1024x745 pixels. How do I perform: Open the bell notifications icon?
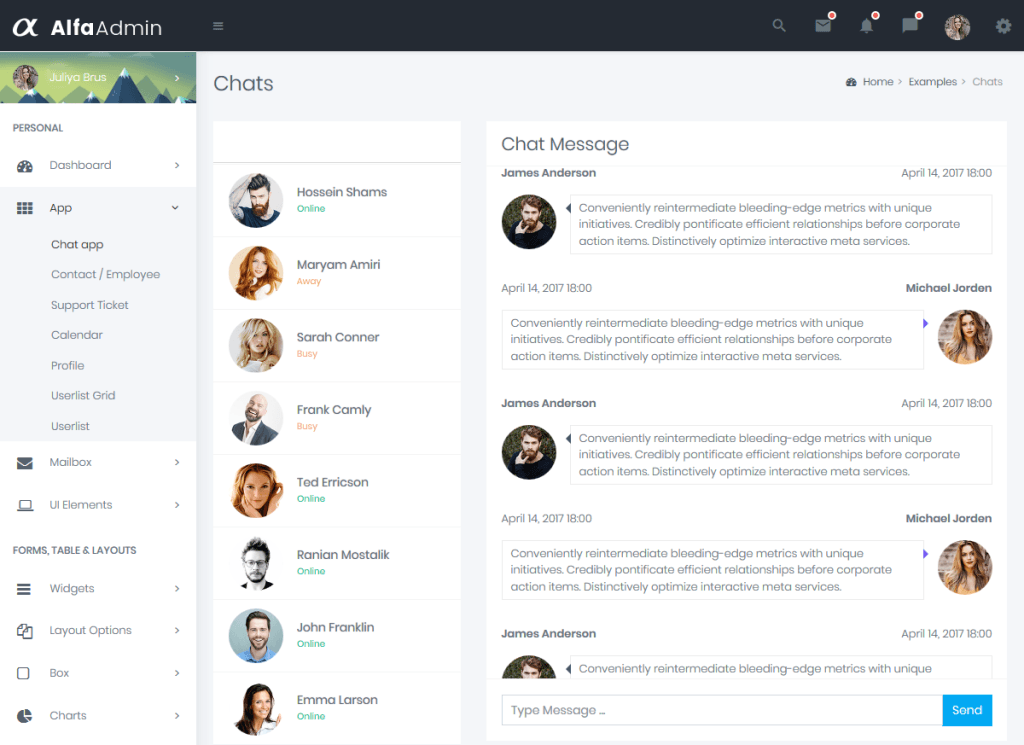tap(866, 26)
